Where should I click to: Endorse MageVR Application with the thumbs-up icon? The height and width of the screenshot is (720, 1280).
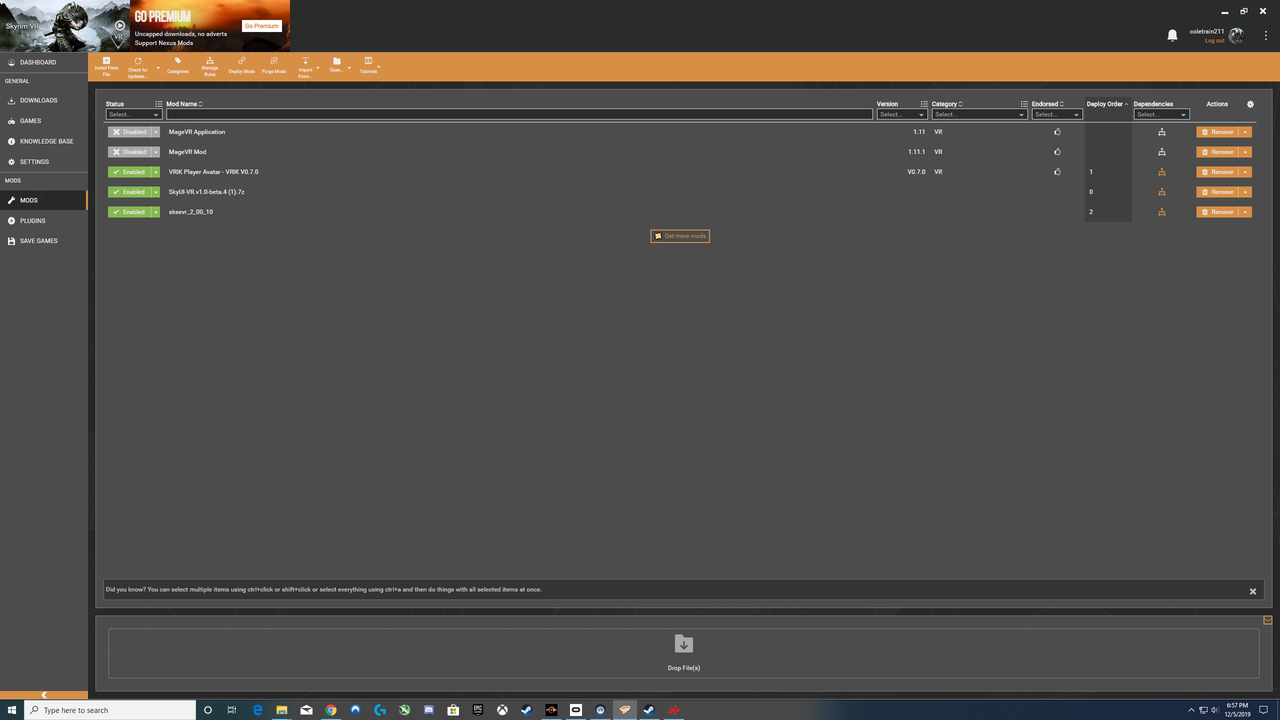[x=1057, y=132]
